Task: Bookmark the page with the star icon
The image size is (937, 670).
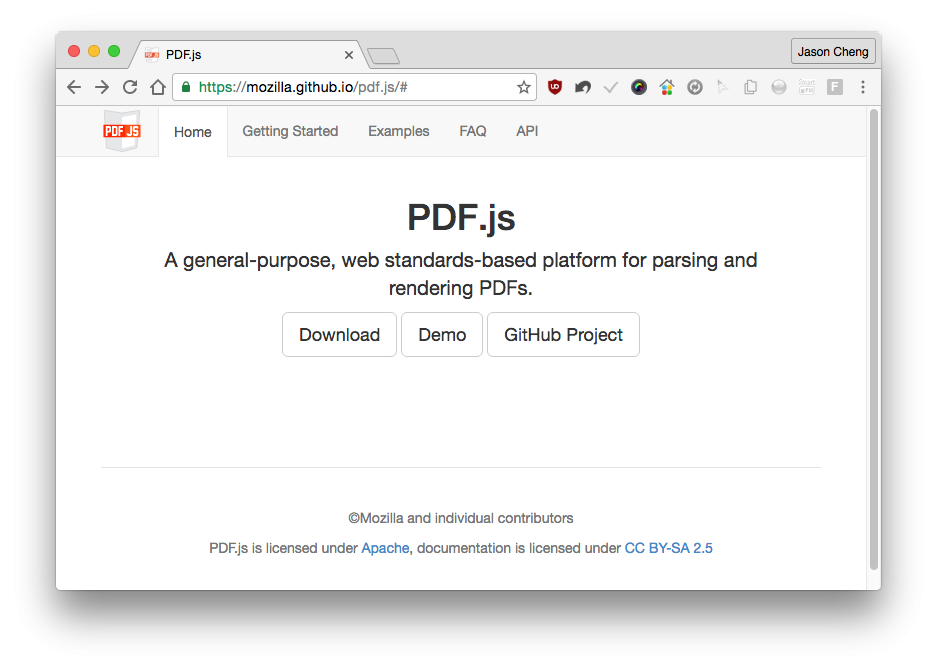Action: [x=524, y=87]
